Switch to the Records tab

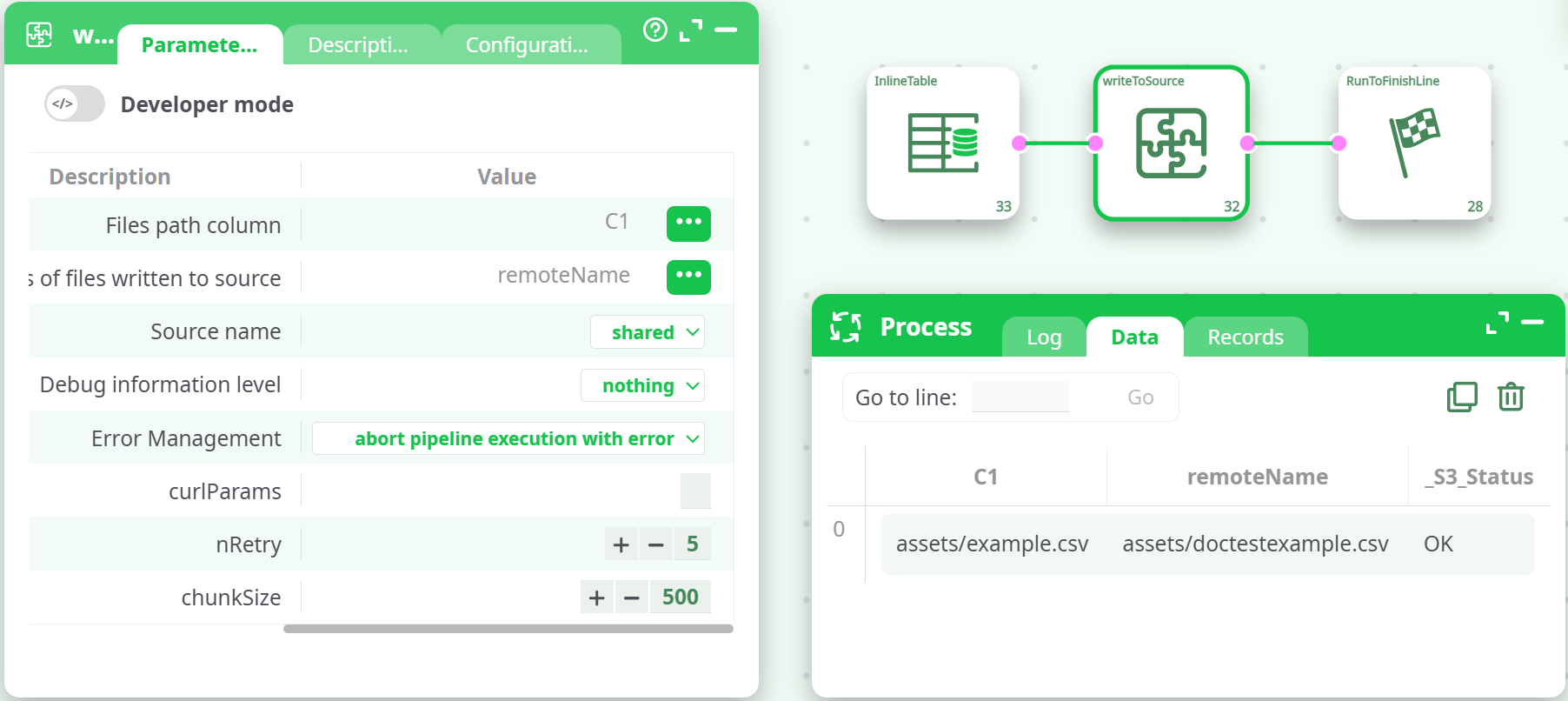[1245, 337]
